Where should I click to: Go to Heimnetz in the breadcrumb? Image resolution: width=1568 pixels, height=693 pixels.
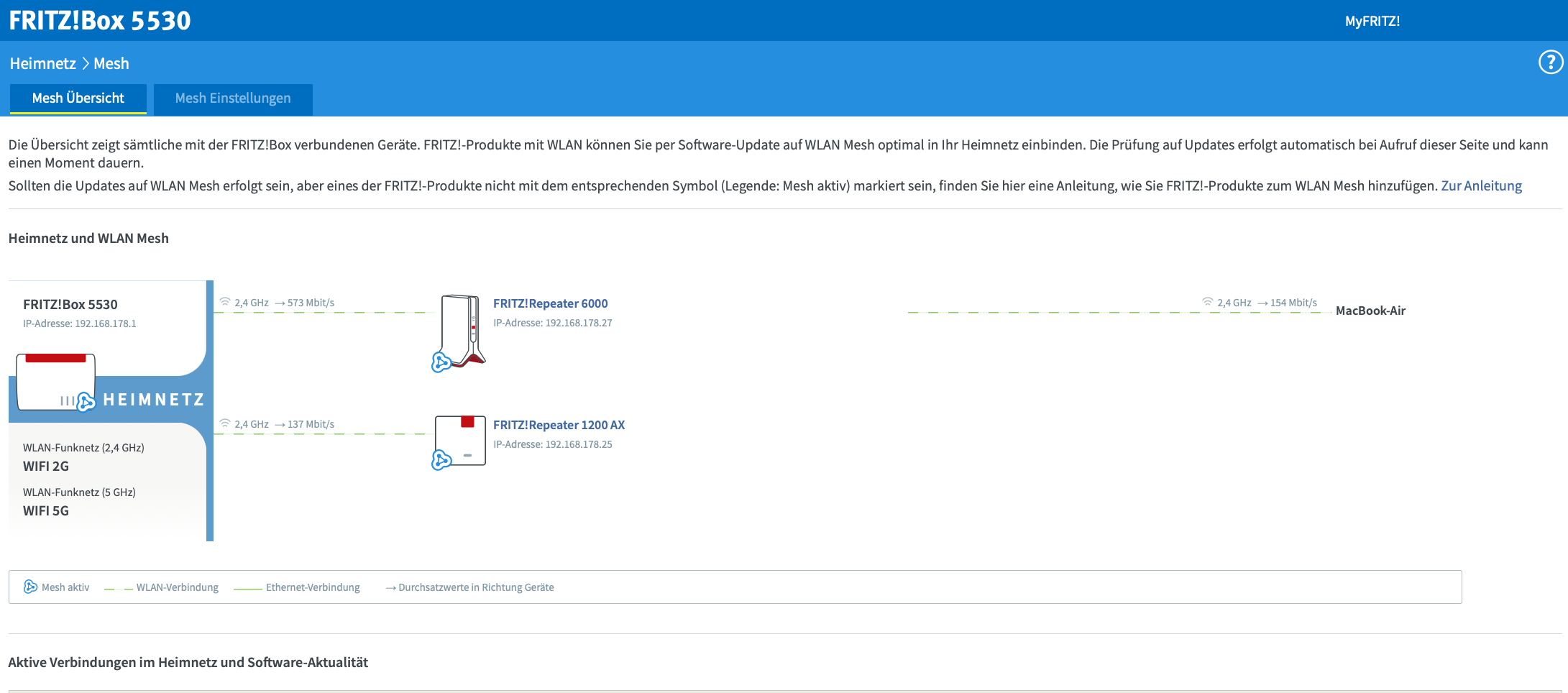[x=42, y=63]
